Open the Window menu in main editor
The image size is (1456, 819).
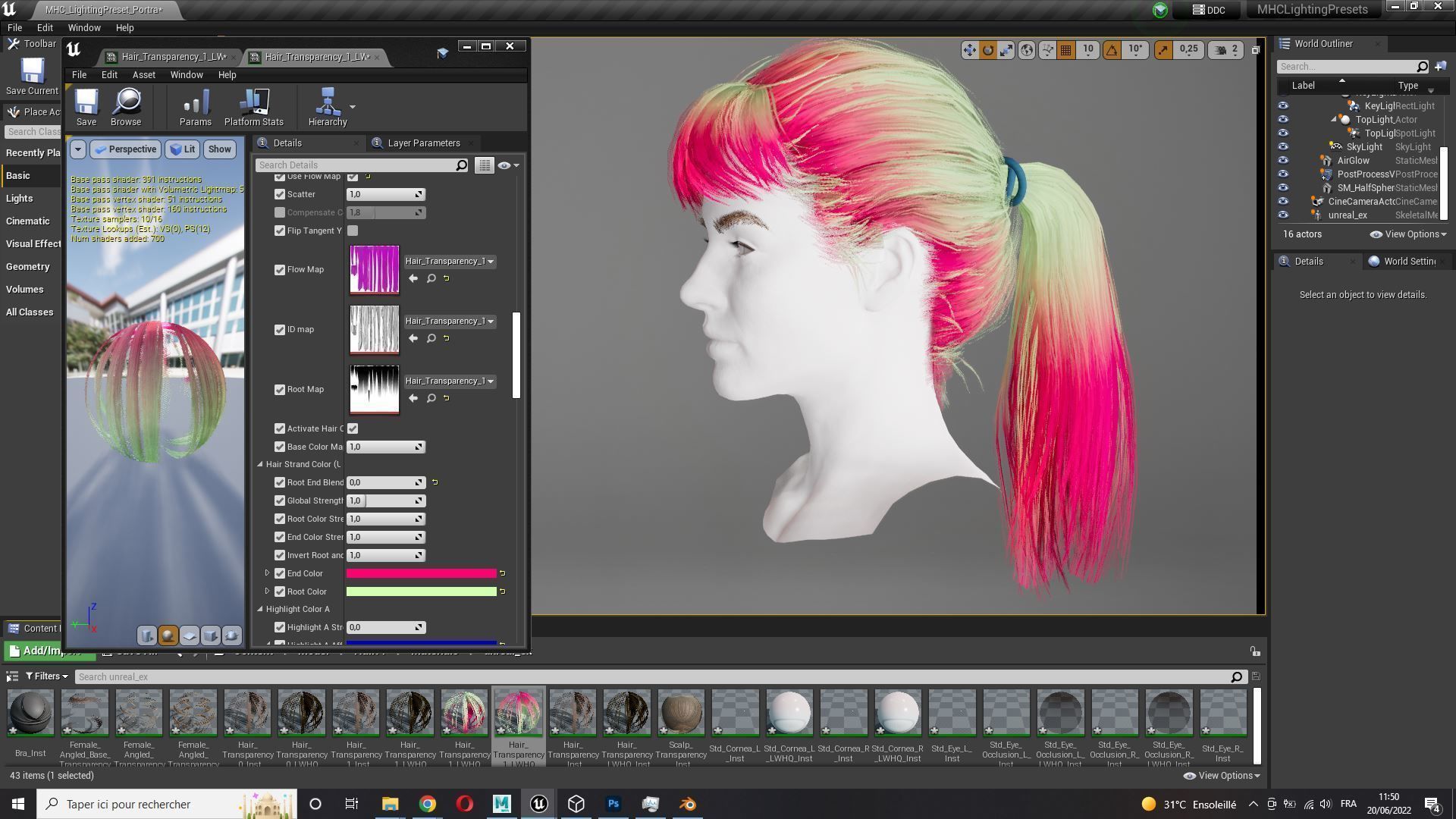(84, 28)
